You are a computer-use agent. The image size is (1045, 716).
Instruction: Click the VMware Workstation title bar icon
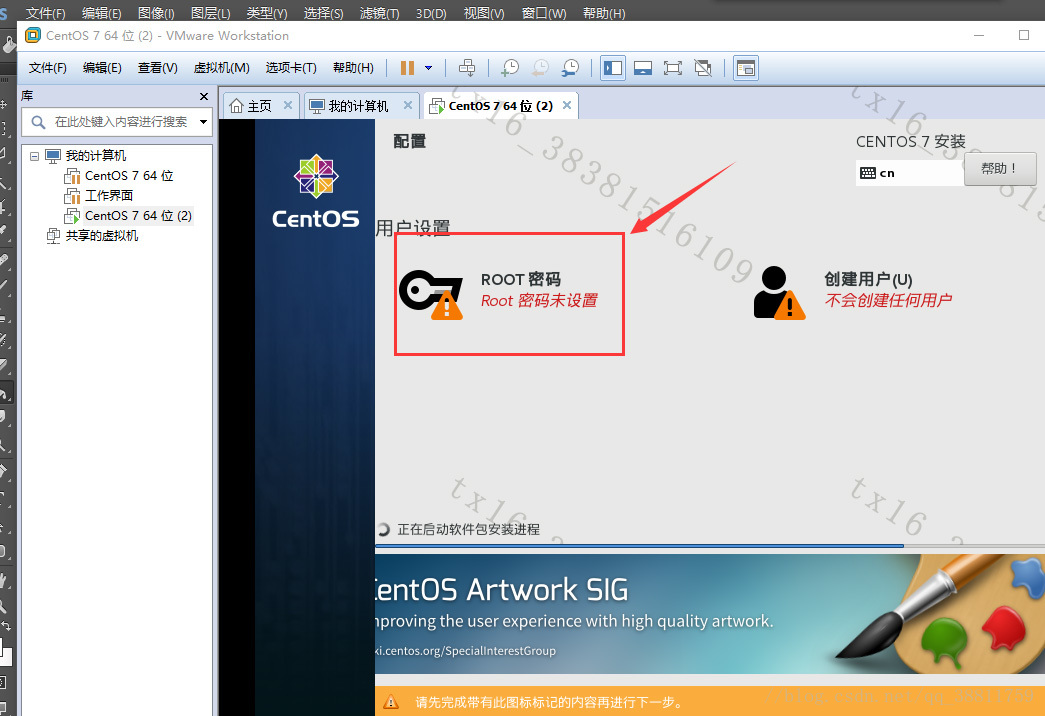coord(33,35)
